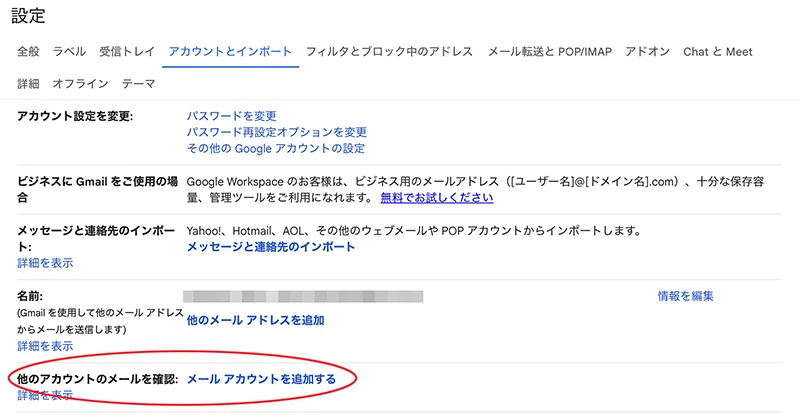Click メール アカウントを追加する link
Viewport: 800px width, 418px height.
pos(261,379)
